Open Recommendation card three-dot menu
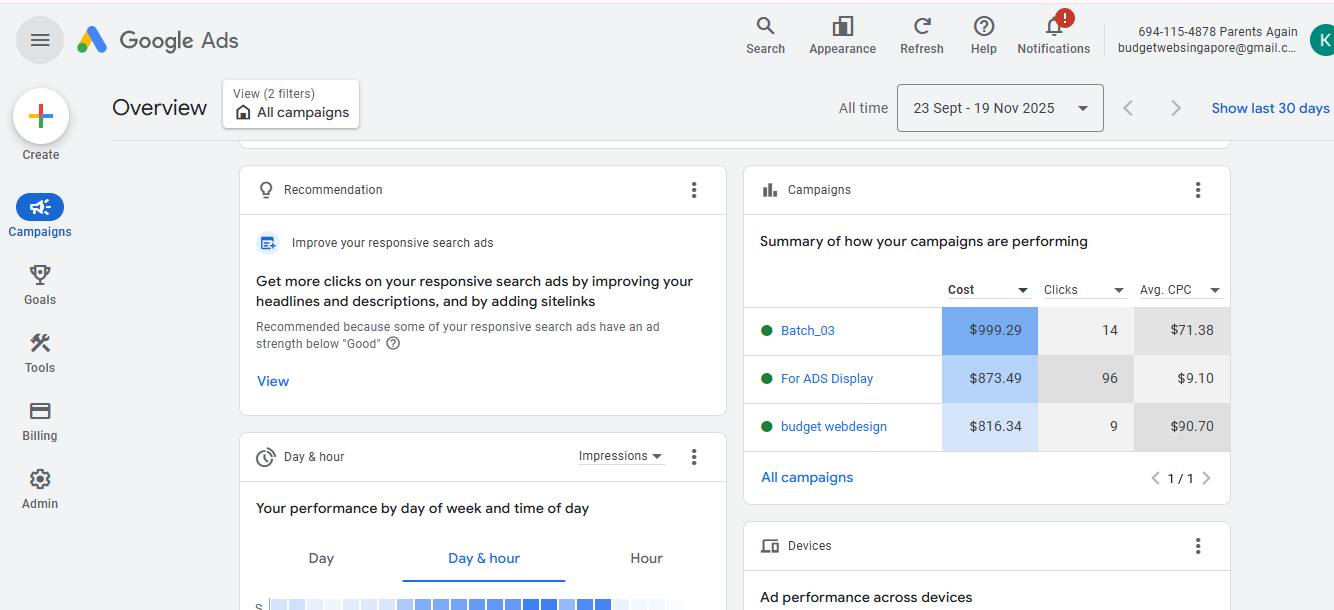The width and height of the screenshot is (1334, 610). pyautogui.click(x=694, y=190)
